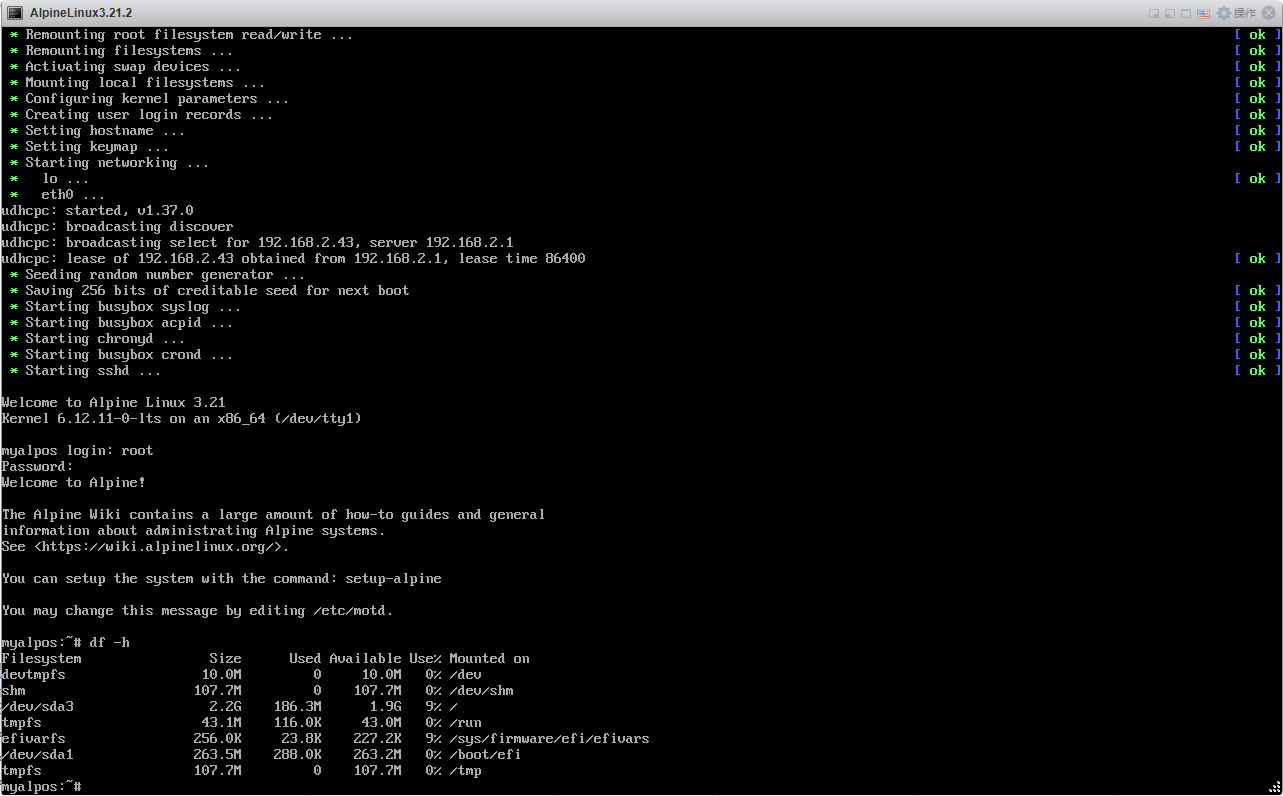
Task: Click the wiki.alpinelinux.org URL in terminal
Action: point(161,547)
